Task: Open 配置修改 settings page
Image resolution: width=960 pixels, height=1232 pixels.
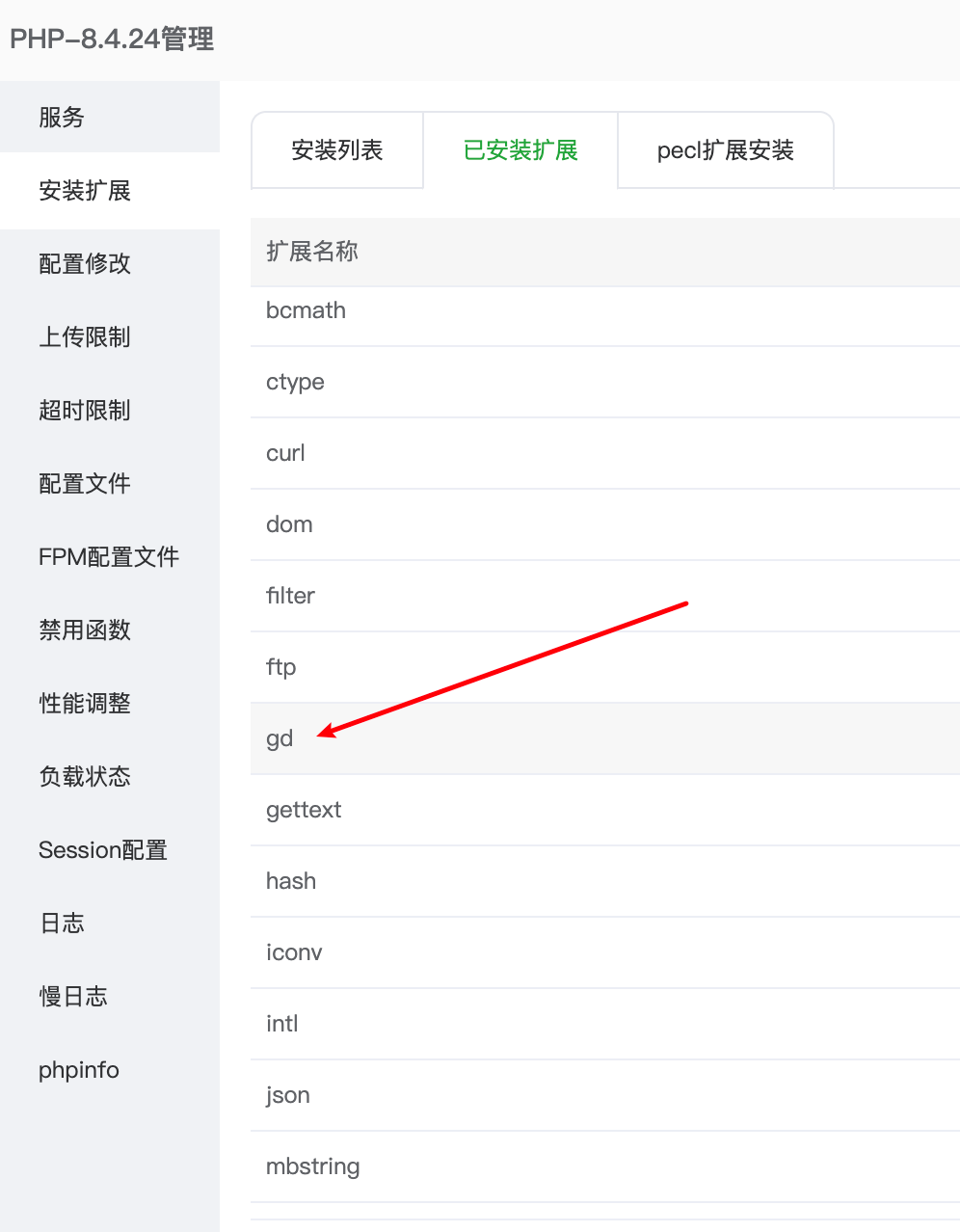Action: 110,264
